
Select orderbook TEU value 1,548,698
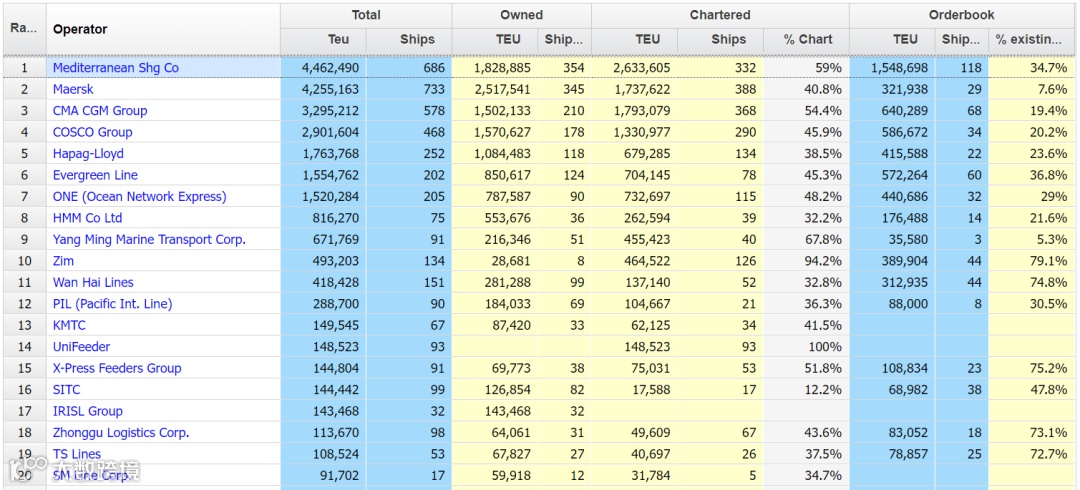tap(898, 68)
